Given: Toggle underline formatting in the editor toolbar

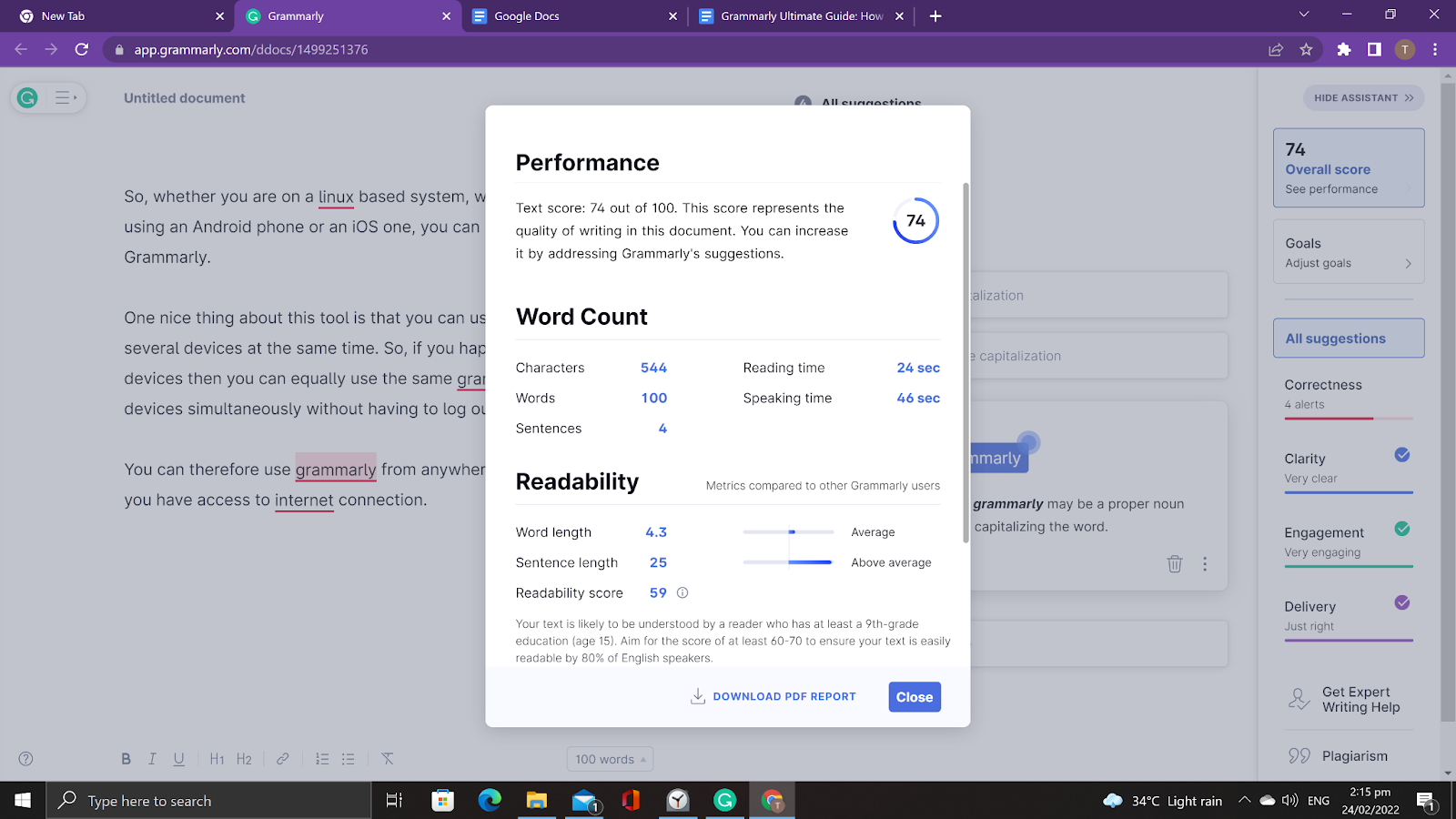Looking at the screenshot, I should pos(178,759).
